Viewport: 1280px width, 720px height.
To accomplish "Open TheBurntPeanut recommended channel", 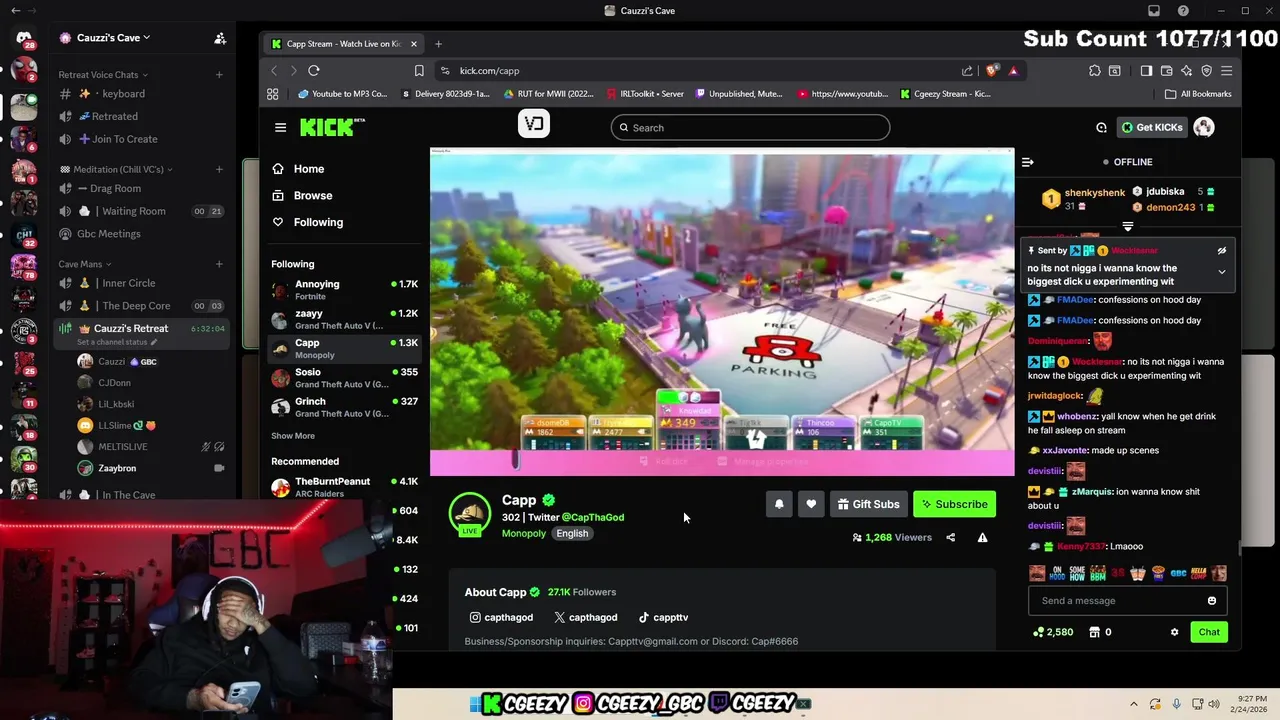I will pyautogui.click(x=344, y=487).
